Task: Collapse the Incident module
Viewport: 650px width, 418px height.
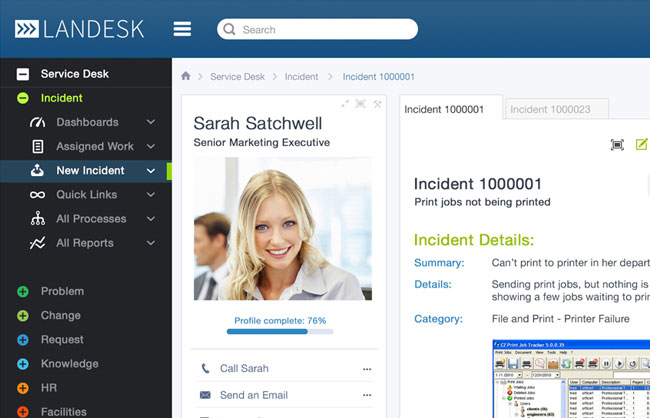Action: click(x=22, y=98)
